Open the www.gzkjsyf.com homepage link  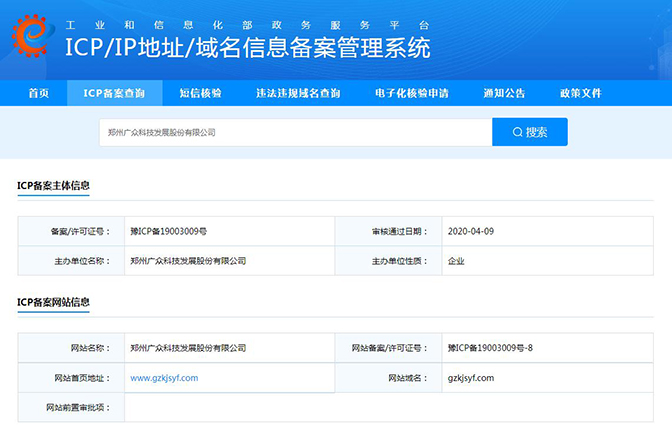164,378
